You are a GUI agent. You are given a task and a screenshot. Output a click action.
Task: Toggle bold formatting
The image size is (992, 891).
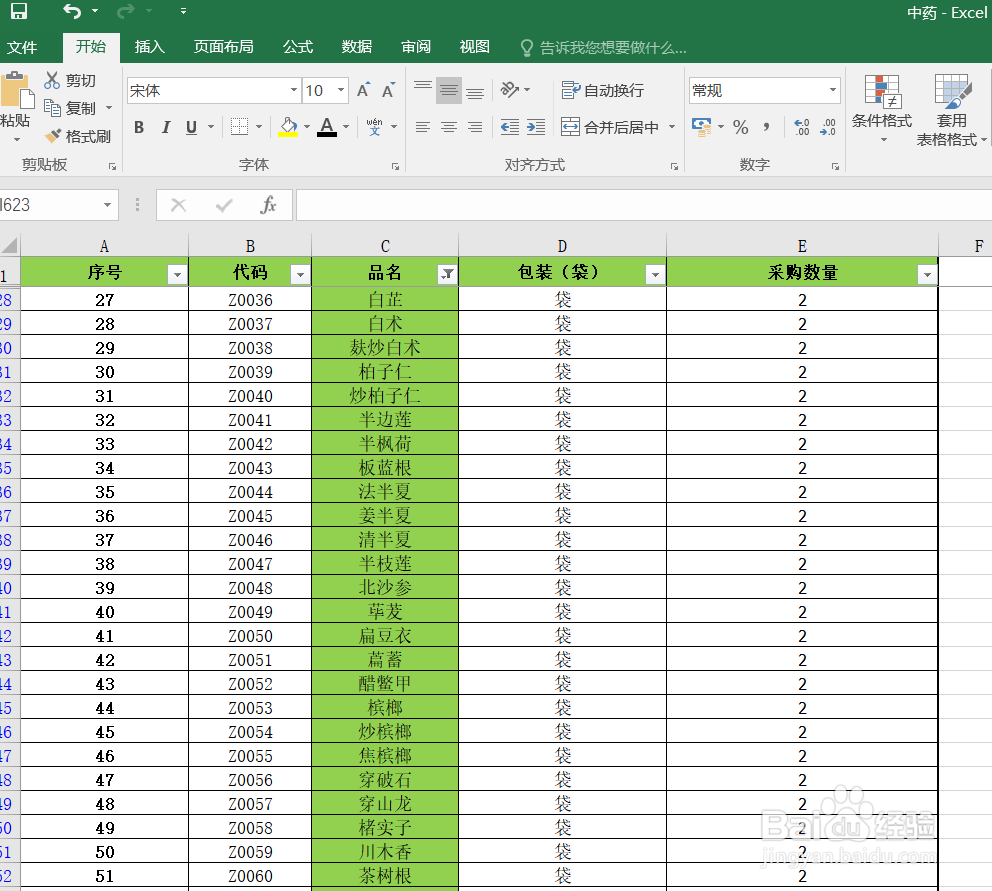[139, 127]
